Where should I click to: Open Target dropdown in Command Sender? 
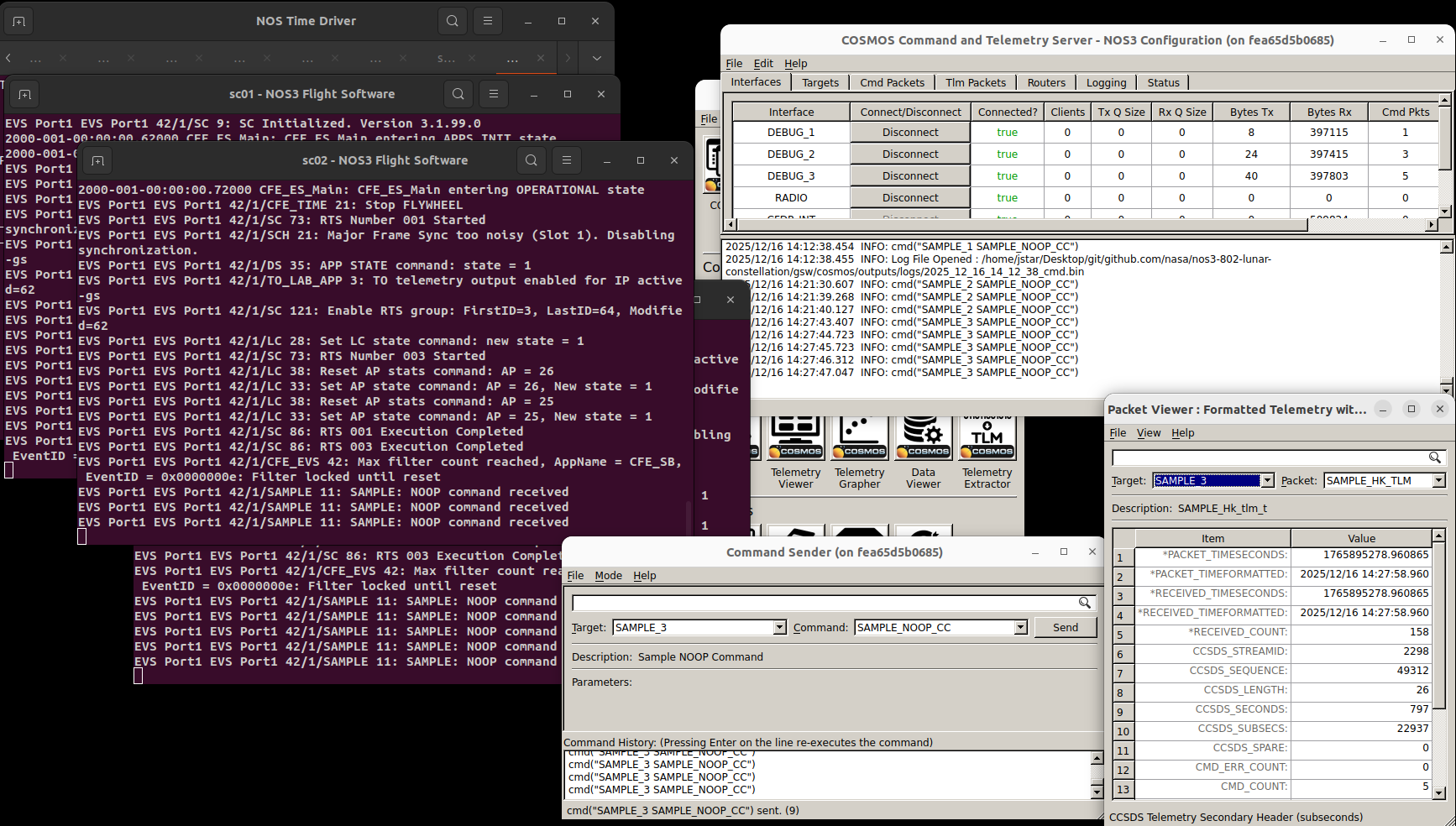[x=780, y=628]
